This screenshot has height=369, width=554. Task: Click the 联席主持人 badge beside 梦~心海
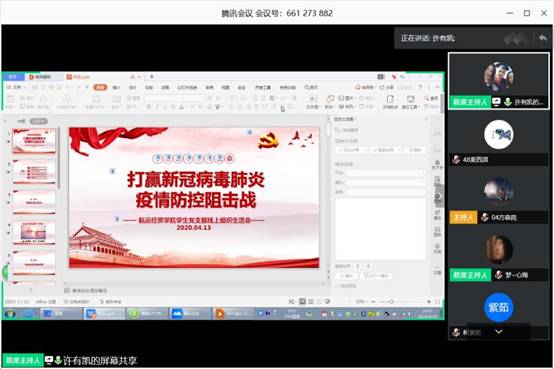[x=470, y=275]
